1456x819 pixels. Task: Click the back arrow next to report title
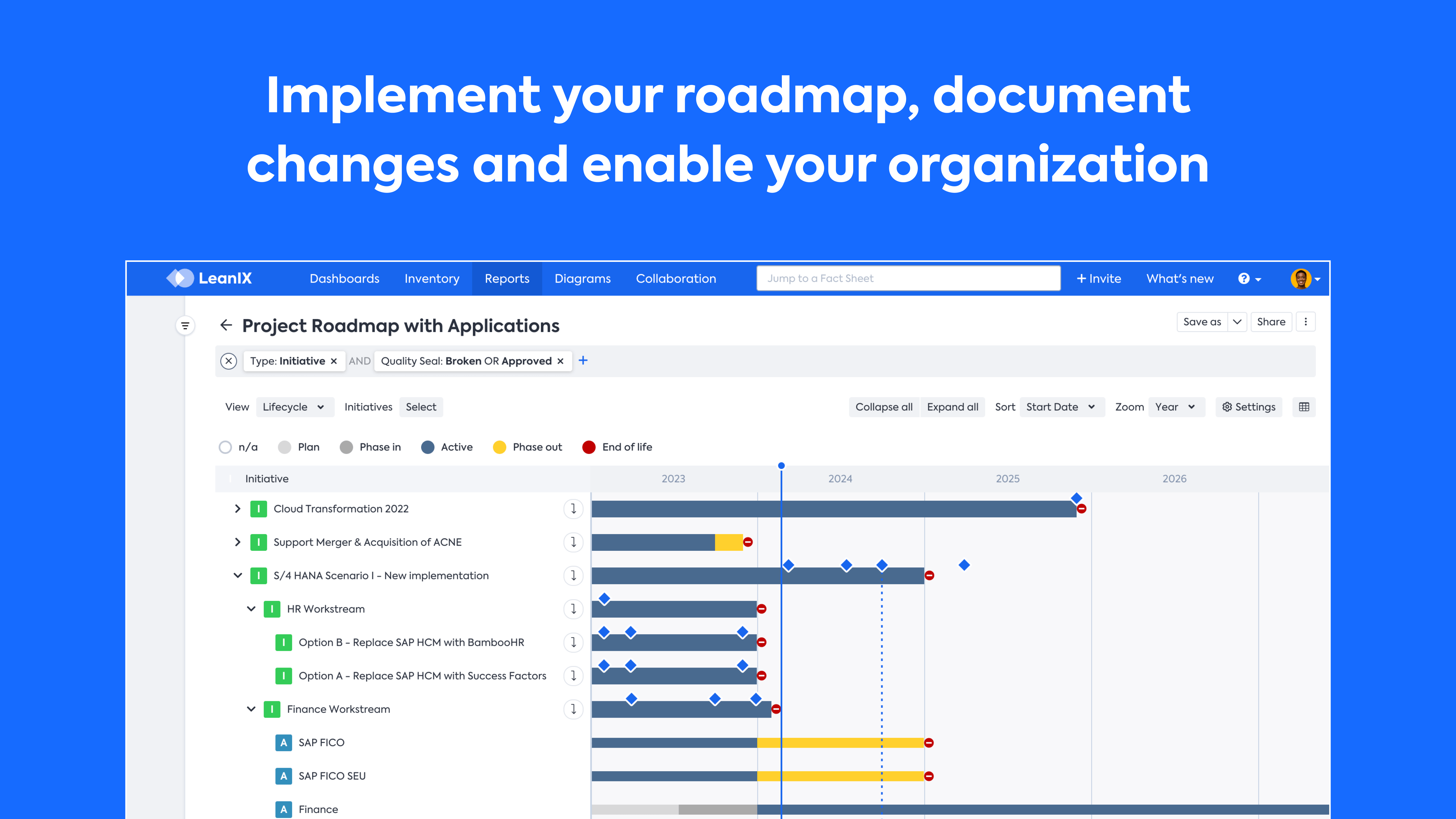click(226, 326)
